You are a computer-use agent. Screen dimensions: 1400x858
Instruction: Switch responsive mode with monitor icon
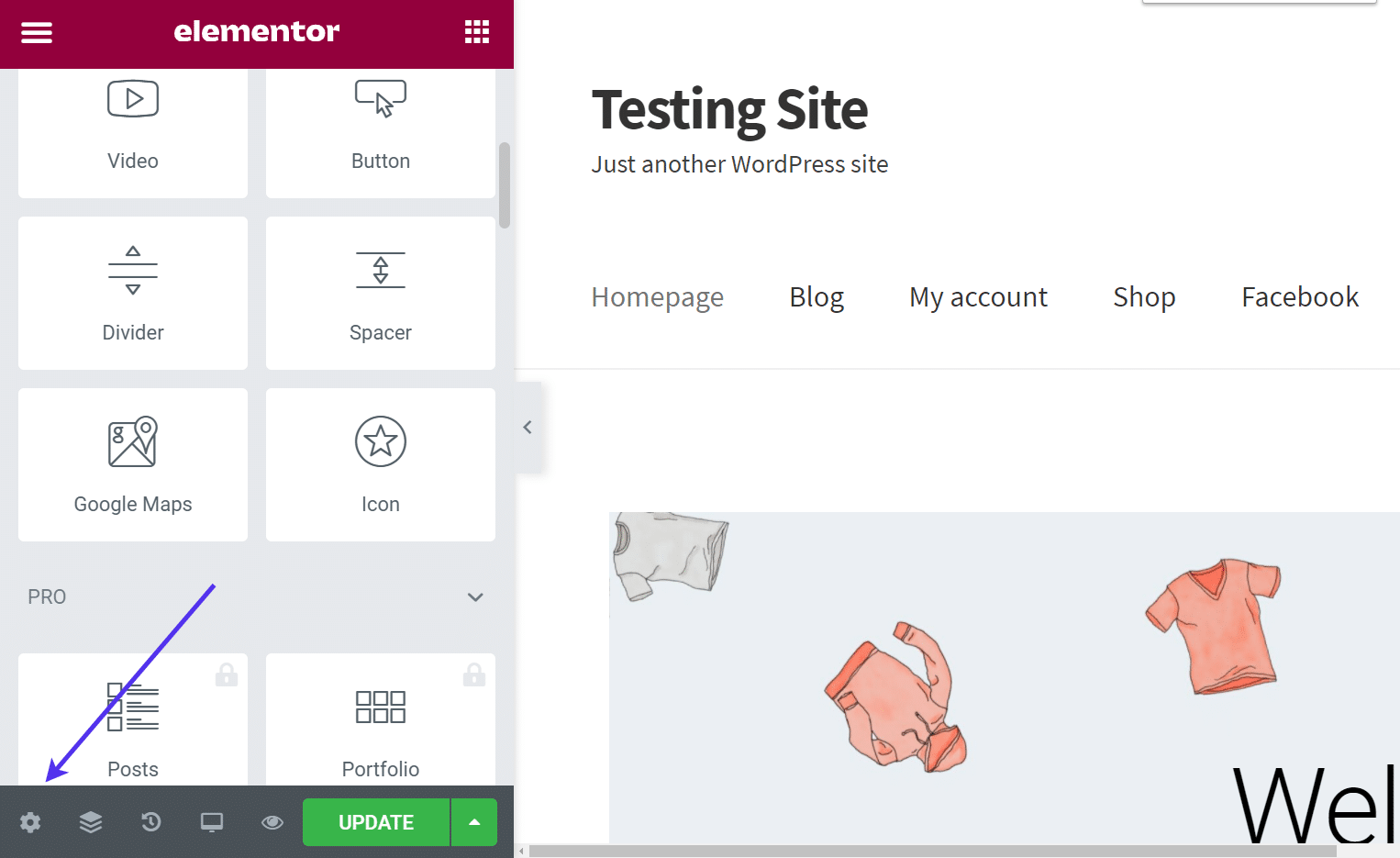(212, 822)
